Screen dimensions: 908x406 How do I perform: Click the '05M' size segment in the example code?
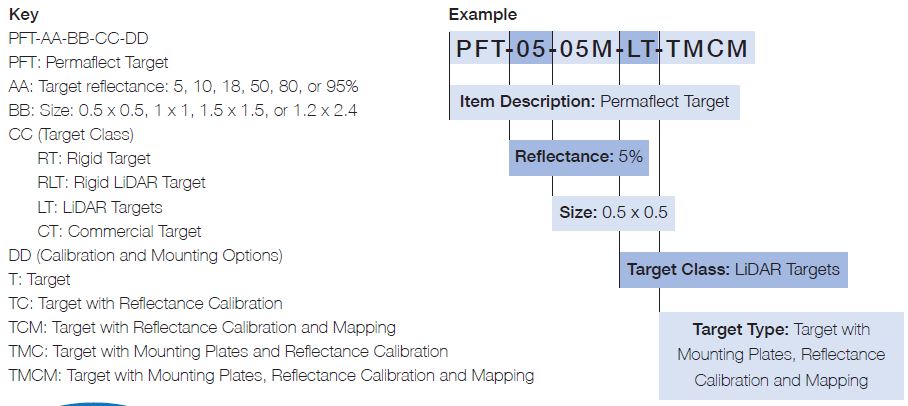pyautogui.click(x=586, y=48)
